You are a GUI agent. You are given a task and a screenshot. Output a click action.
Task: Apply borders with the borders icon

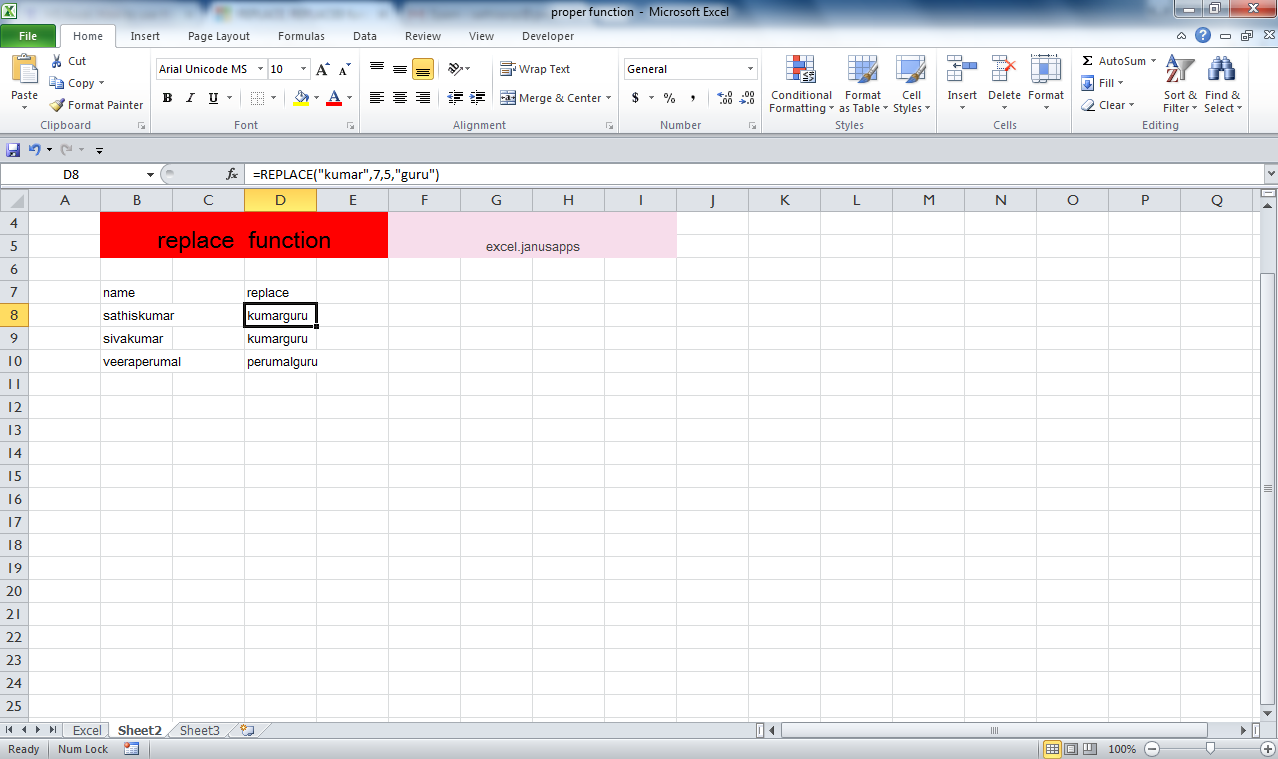(257, 98)
